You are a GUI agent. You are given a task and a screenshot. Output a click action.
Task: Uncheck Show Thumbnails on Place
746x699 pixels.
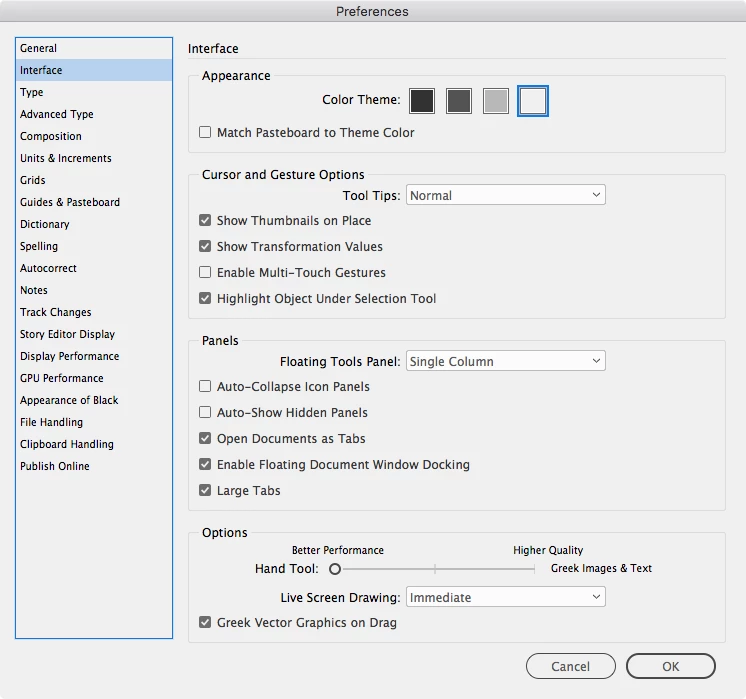point(205,220)
